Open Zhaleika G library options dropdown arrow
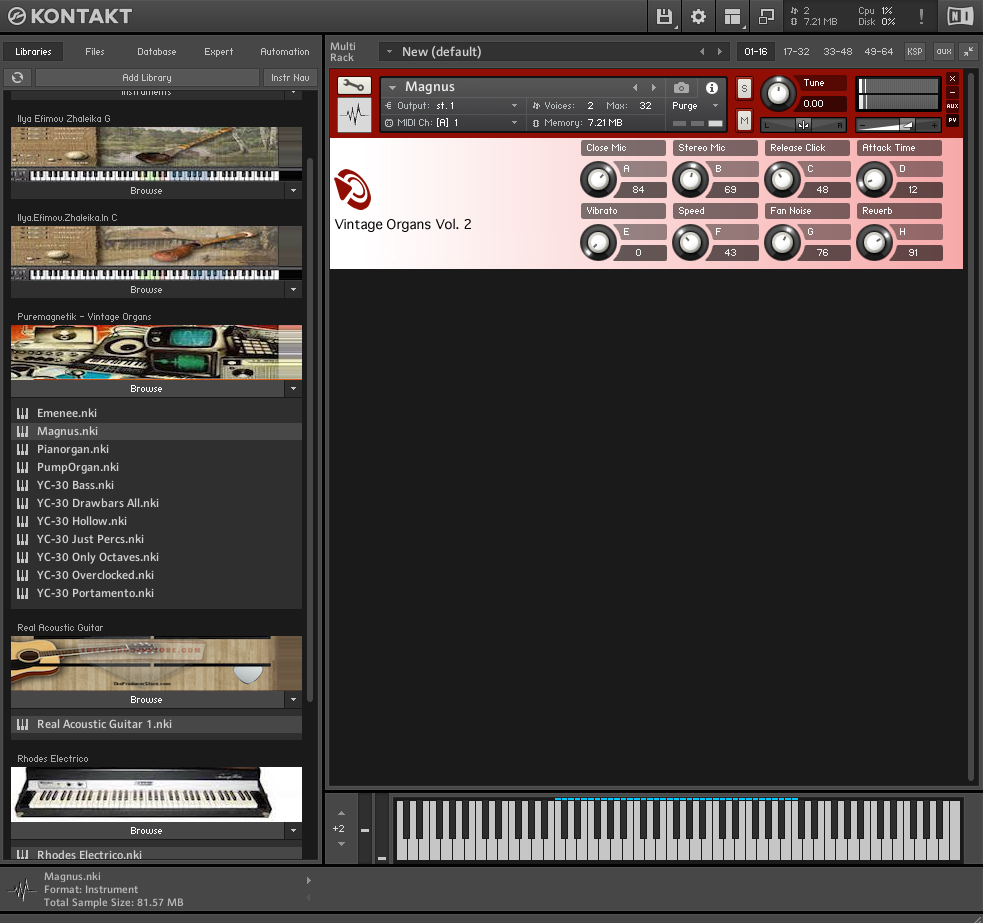 [293, 190]
